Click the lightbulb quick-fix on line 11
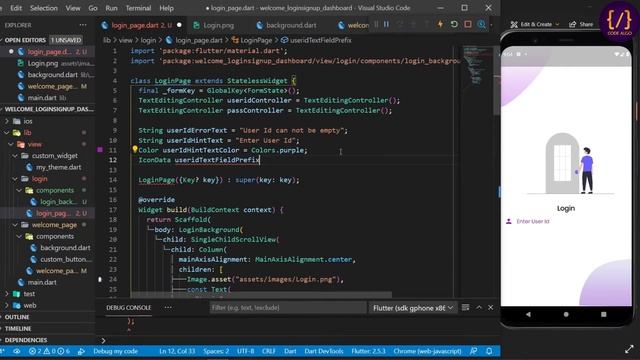Viewport: 640px width, 360px height. coord(134,149)
